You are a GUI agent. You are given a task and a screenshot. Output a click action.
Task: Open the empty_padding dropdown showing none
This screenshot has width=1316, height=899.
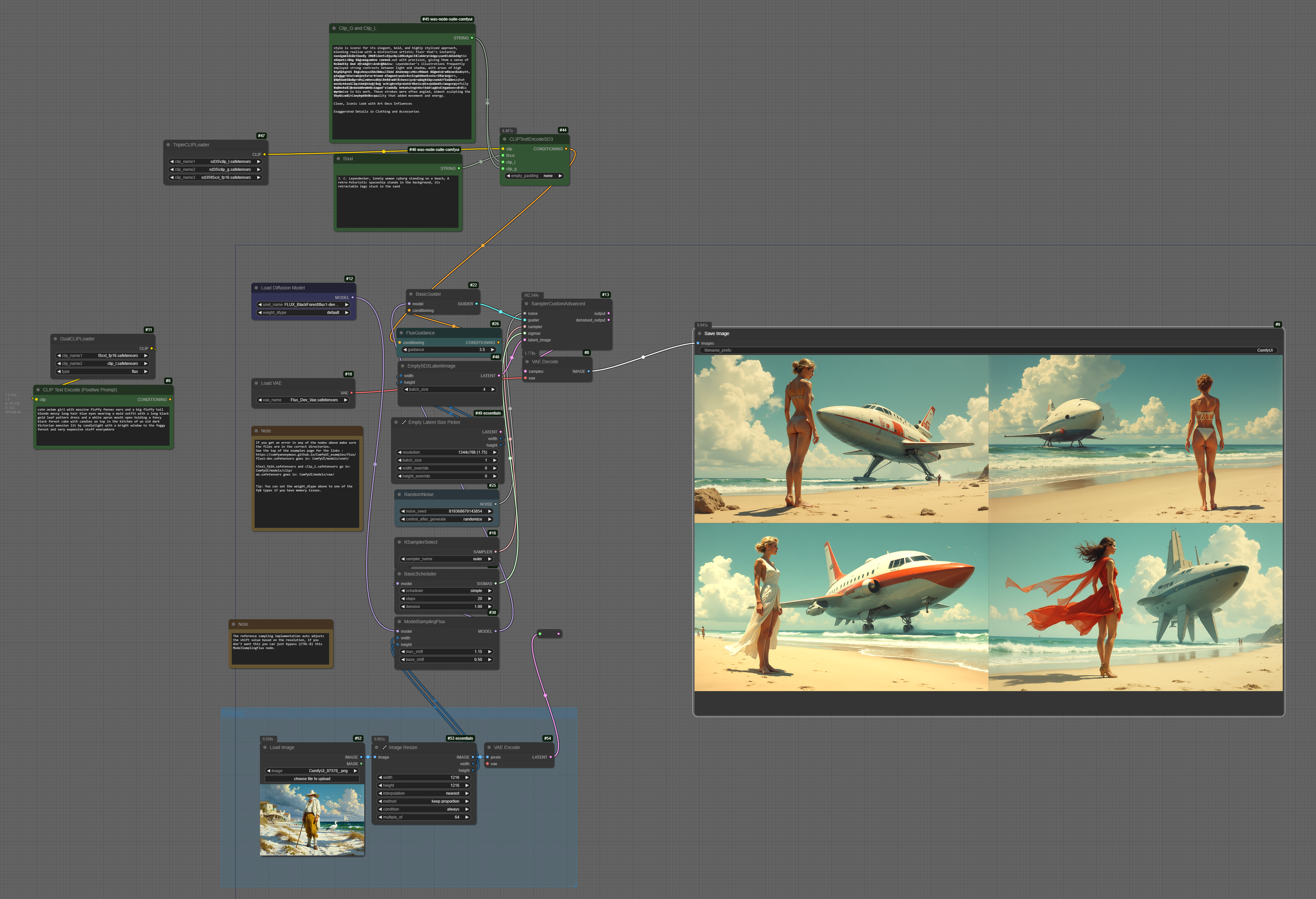pos(534,176)
